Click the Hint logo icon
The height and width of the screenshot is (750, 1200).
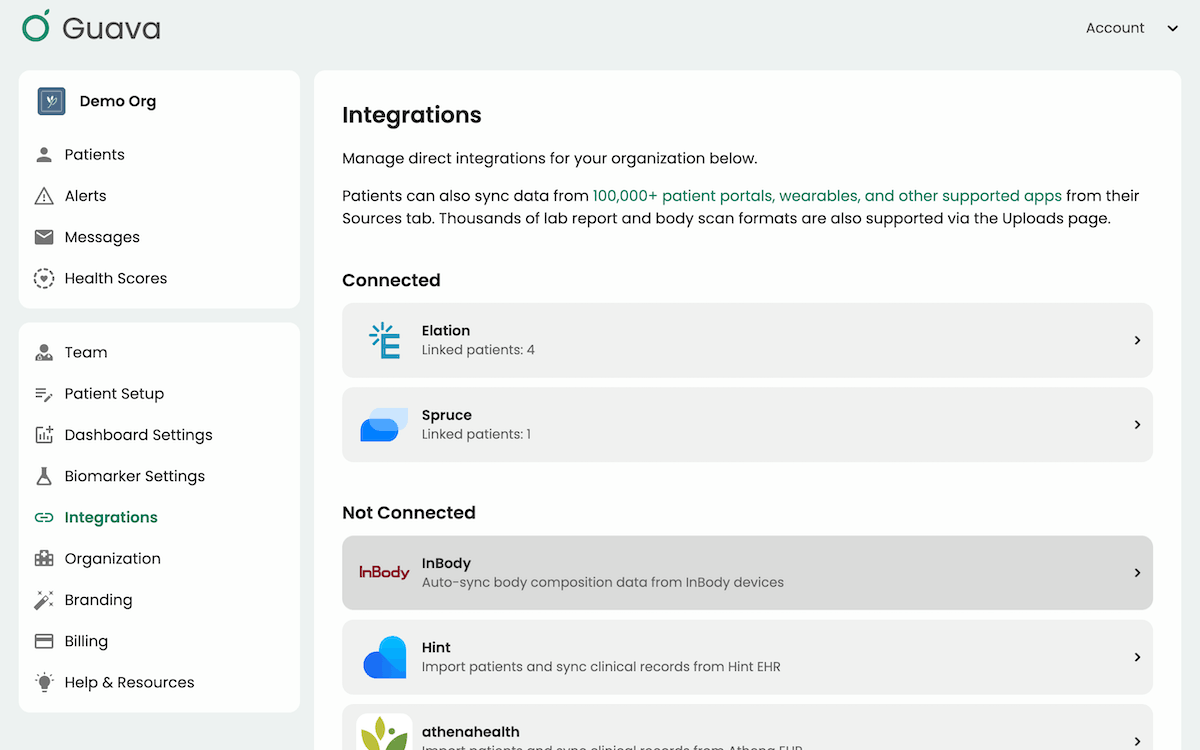point(385,657)
